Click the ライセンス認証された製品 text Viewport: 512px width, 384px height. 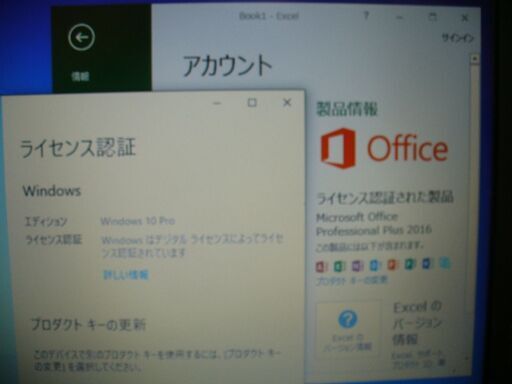click(385, 198)
